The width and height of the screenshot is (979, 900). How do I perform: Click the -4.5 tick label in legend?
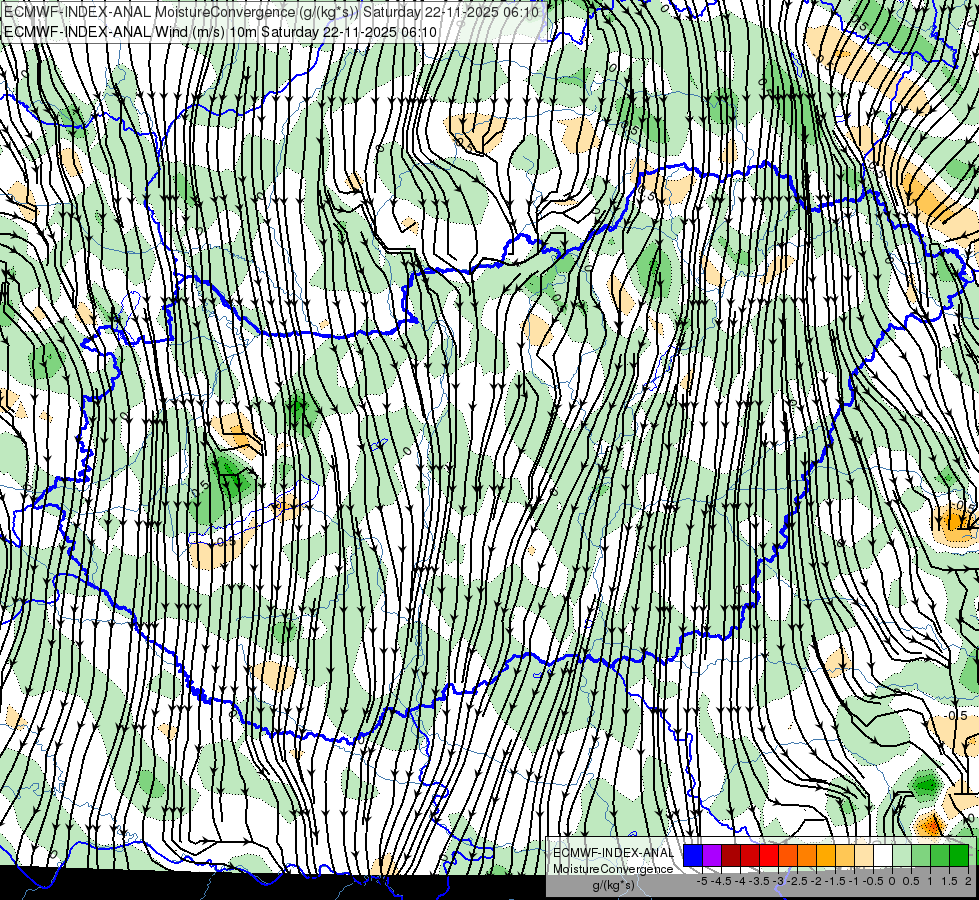pyautogui.click(x=721, y=881)
